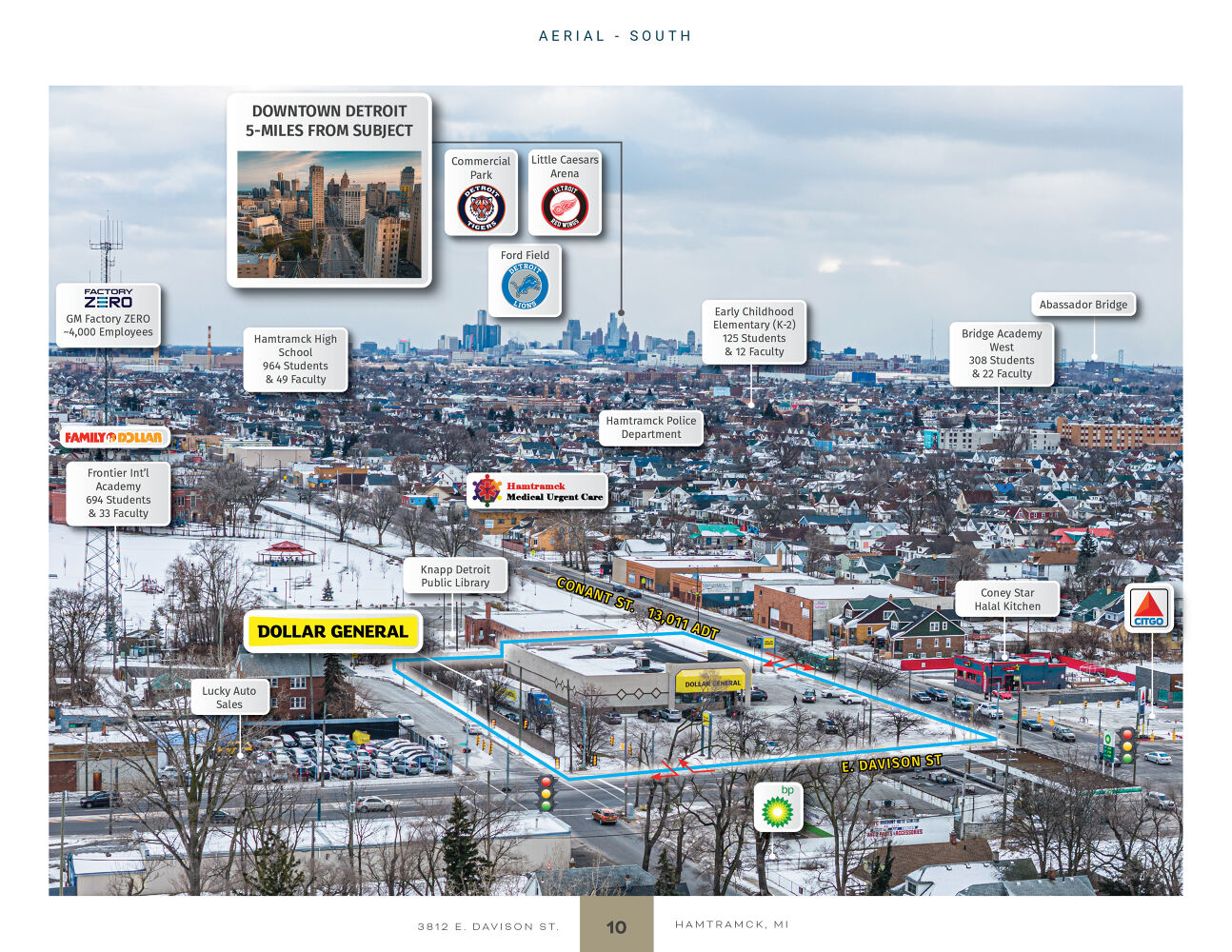The width and height of the screenshot is (1232, 952).
Task: Click the Citgo logo badge
Action: pyautogui.click(x=1148, y=607)
